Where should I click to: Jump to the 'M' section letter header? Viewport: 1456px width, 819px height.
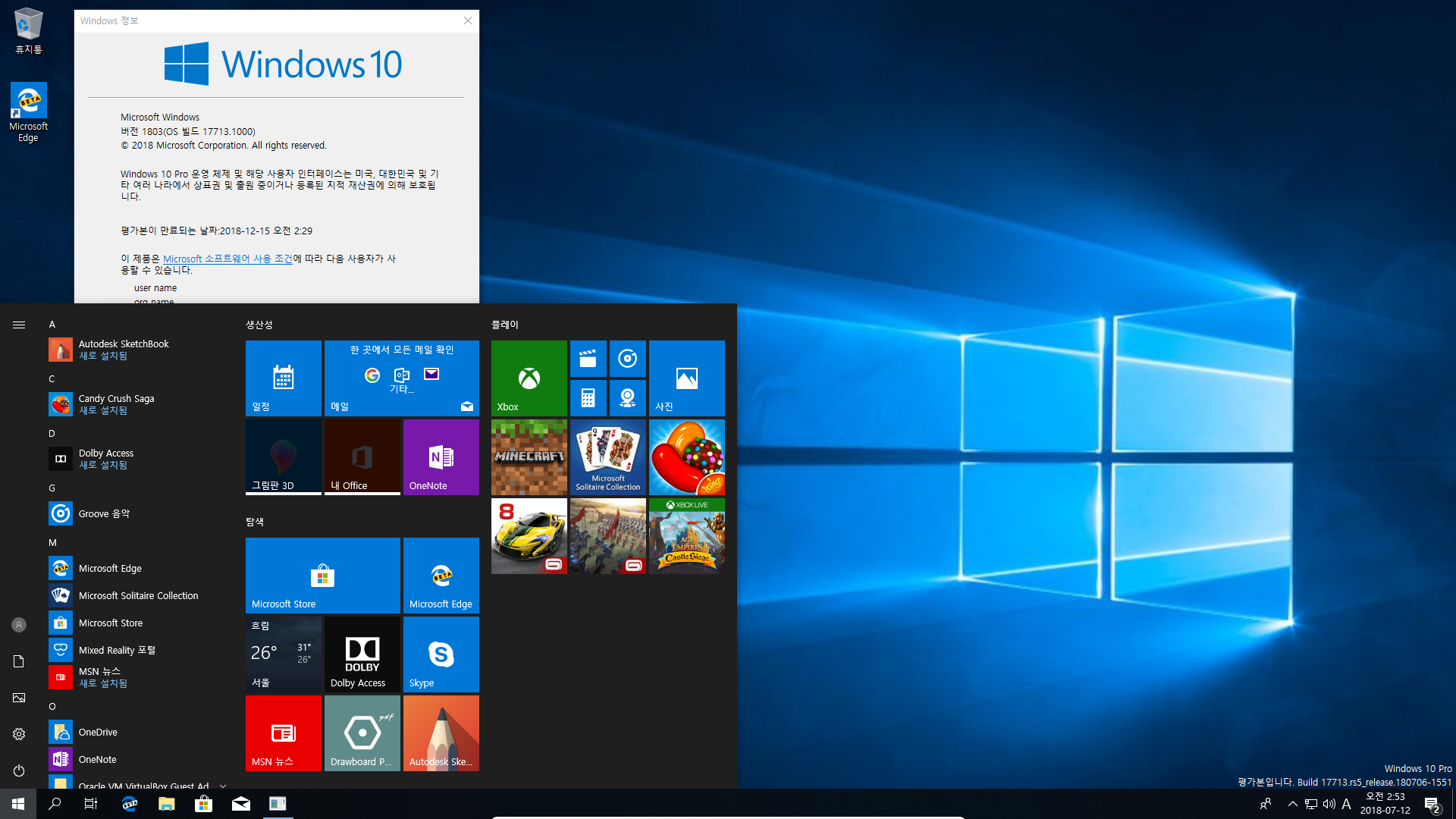point(52,542)
